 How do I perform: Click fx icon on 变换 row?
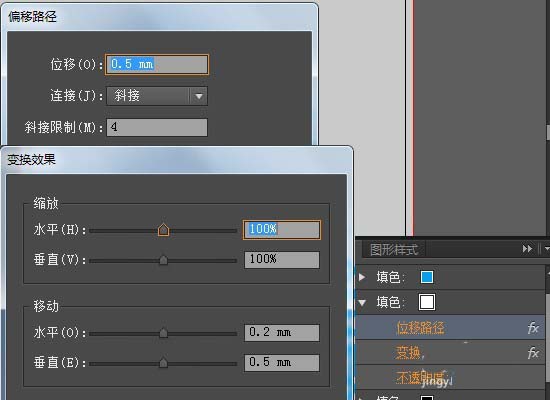pyautogui.click(x=534, y=353)
